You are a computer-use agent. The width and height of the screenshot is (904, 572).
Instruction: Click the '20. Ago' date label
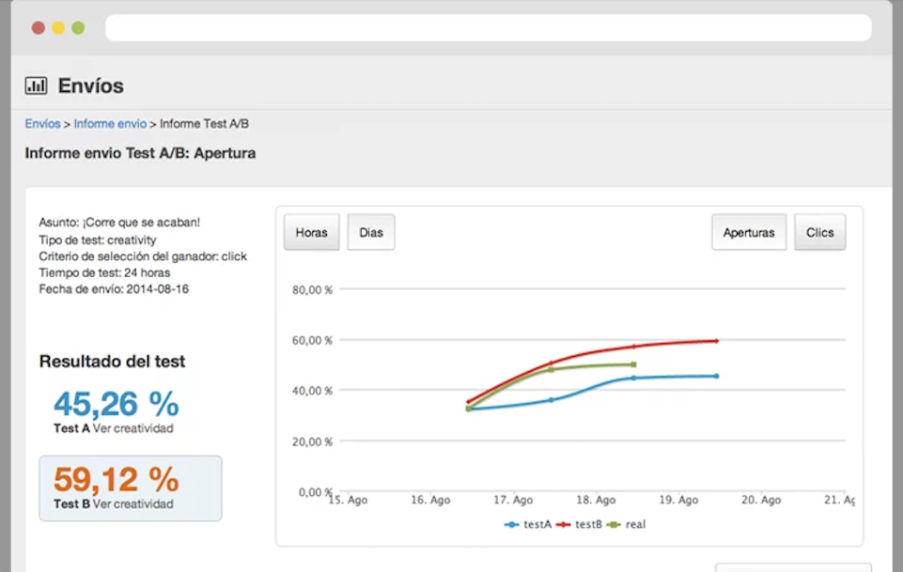[x=761, y=500]
